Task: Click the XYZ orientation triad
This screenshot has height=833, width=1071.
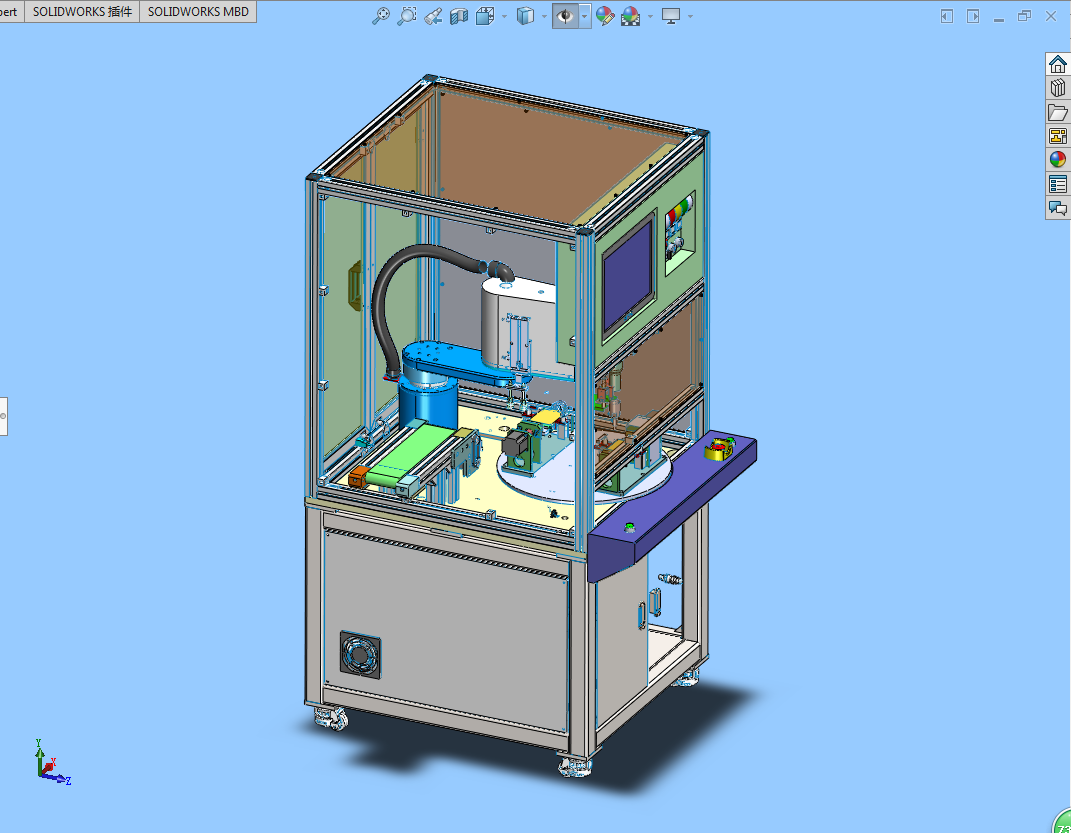Action: (51, 763)
